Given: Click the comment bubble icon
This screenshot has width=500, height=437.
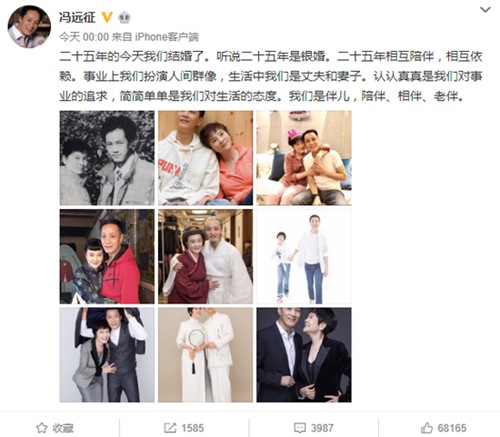Looking at the screenshot, I should 299,428.
